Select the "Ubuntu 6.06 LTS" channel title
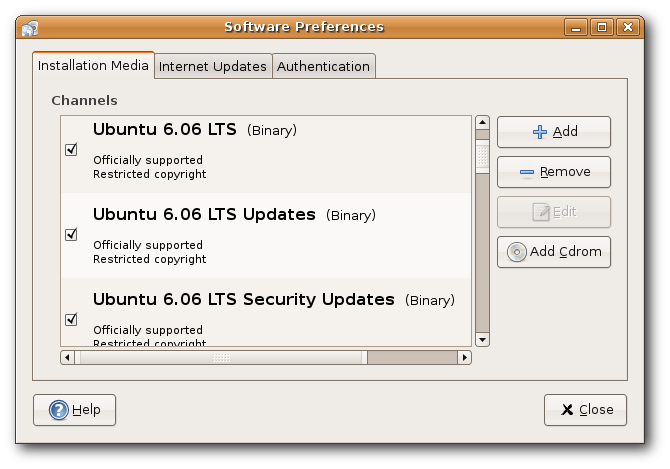670x469 pixels. 165,129
